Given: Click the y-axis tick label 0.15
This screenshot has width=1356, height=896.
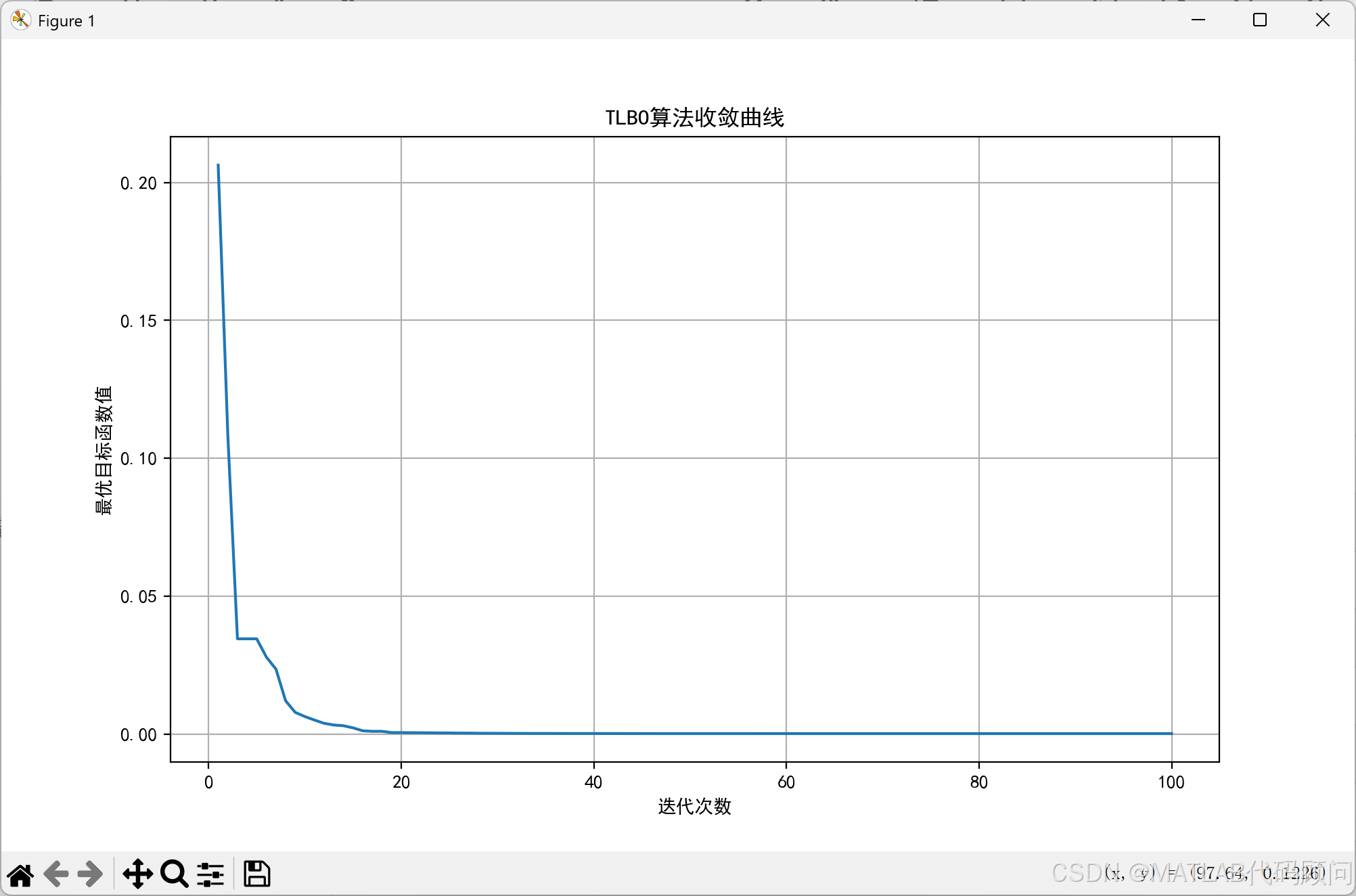Looking at the screenshot, I should point(139,321).
